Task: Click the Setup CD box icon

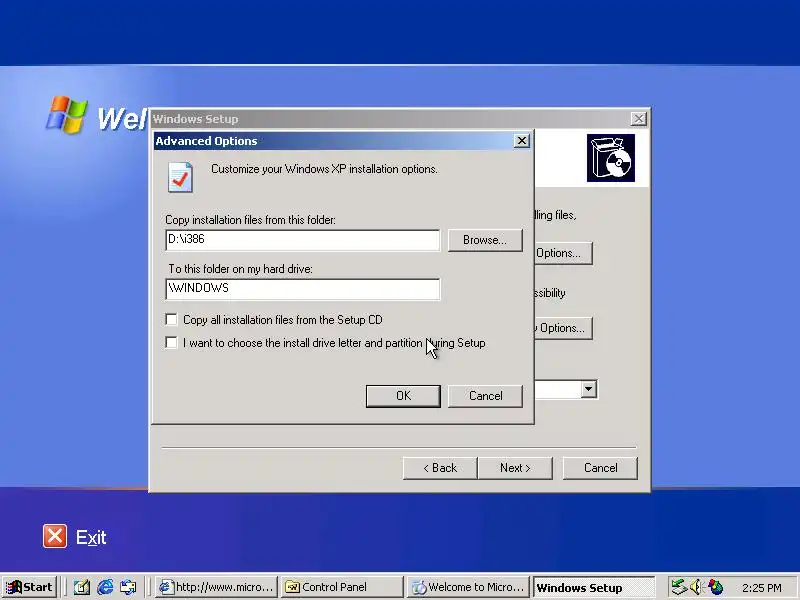Action: 611,158
